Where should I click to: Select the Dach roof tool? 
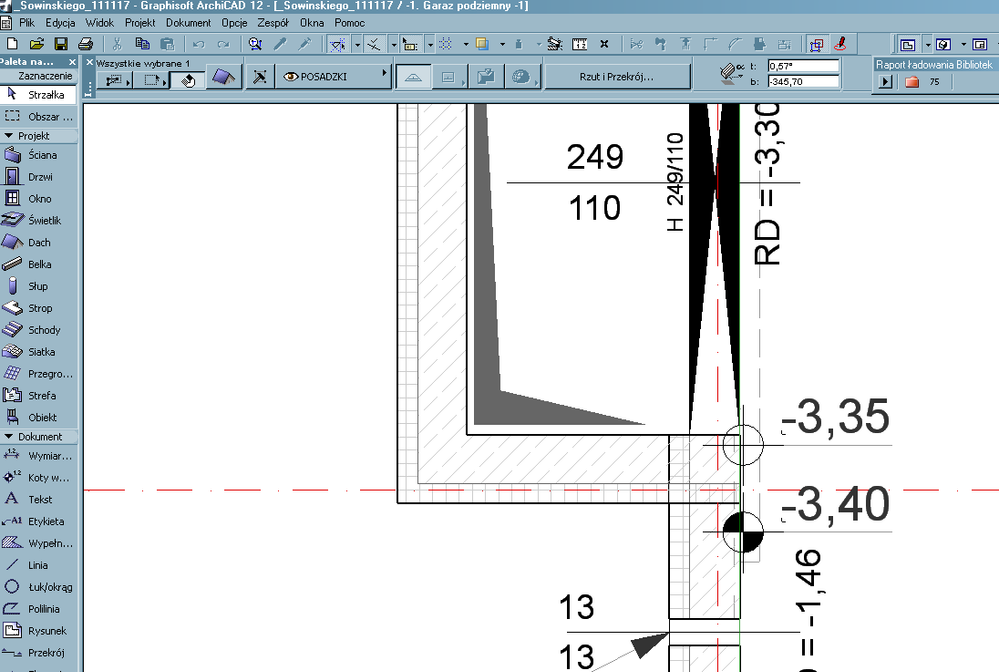click(38, 242)
